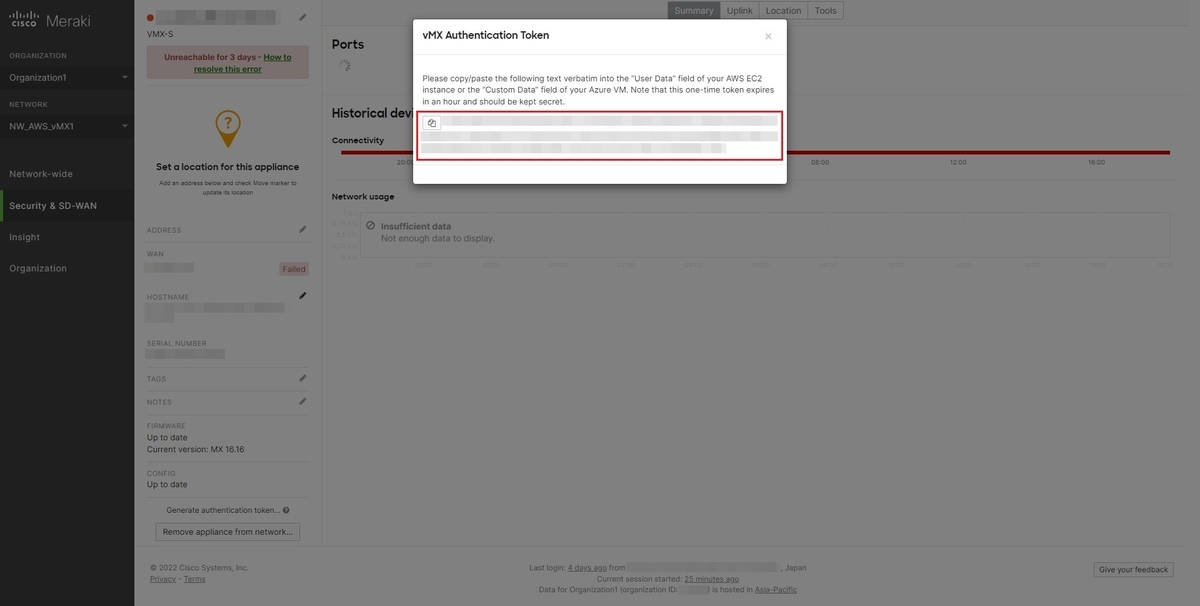The image size is (1200, 606).
Task: Edit the Address field pencil icon
Action: click(303, 230)
